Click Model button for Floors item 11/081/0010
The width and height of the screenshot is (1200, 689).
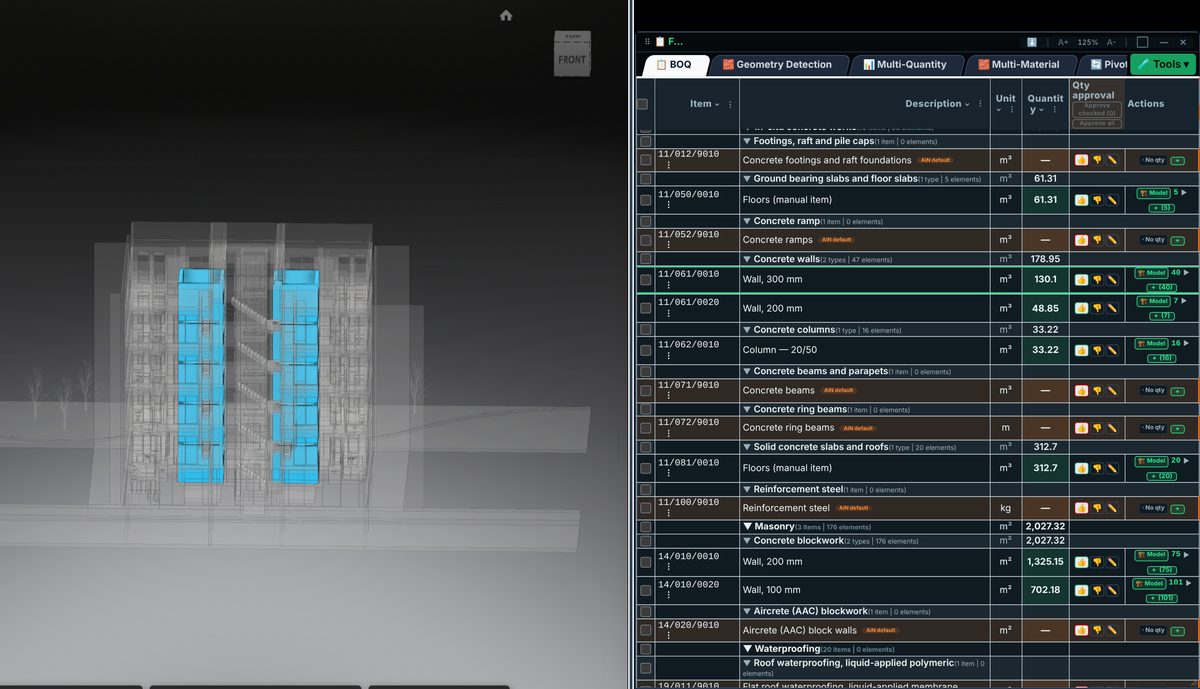tap(1152, 461)
